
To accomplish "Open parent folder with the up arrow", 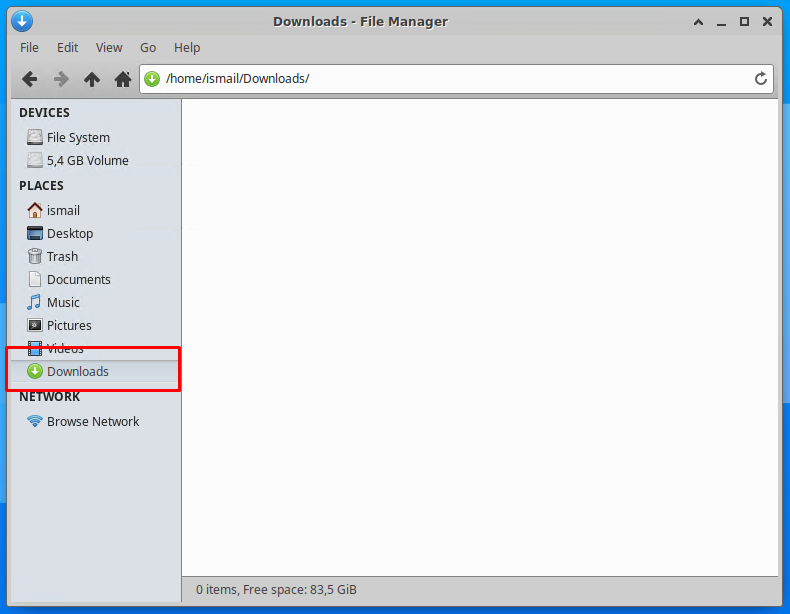I will tap(92, 79).
